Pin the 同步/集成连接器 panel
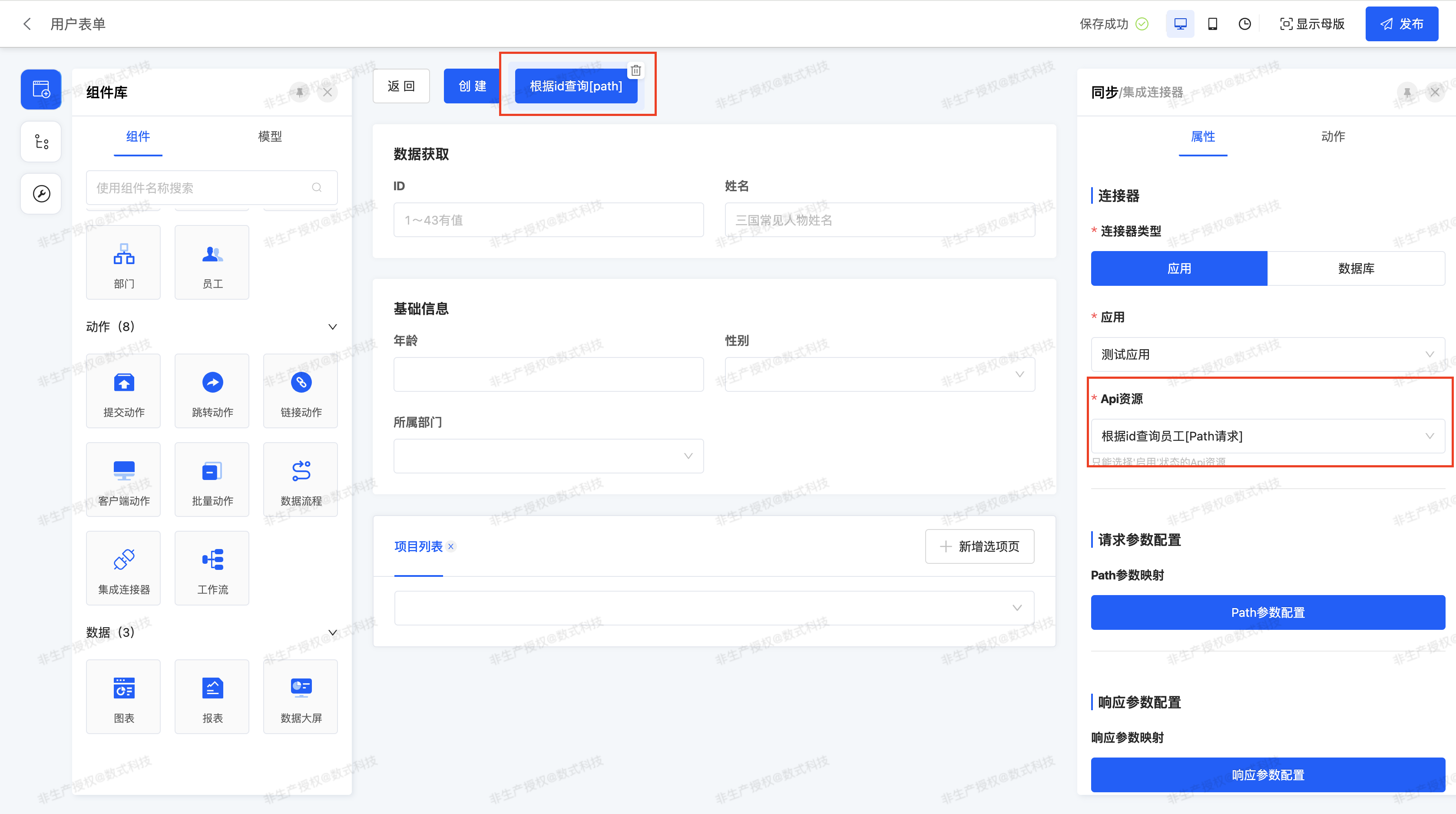 tap(1407, 92)
